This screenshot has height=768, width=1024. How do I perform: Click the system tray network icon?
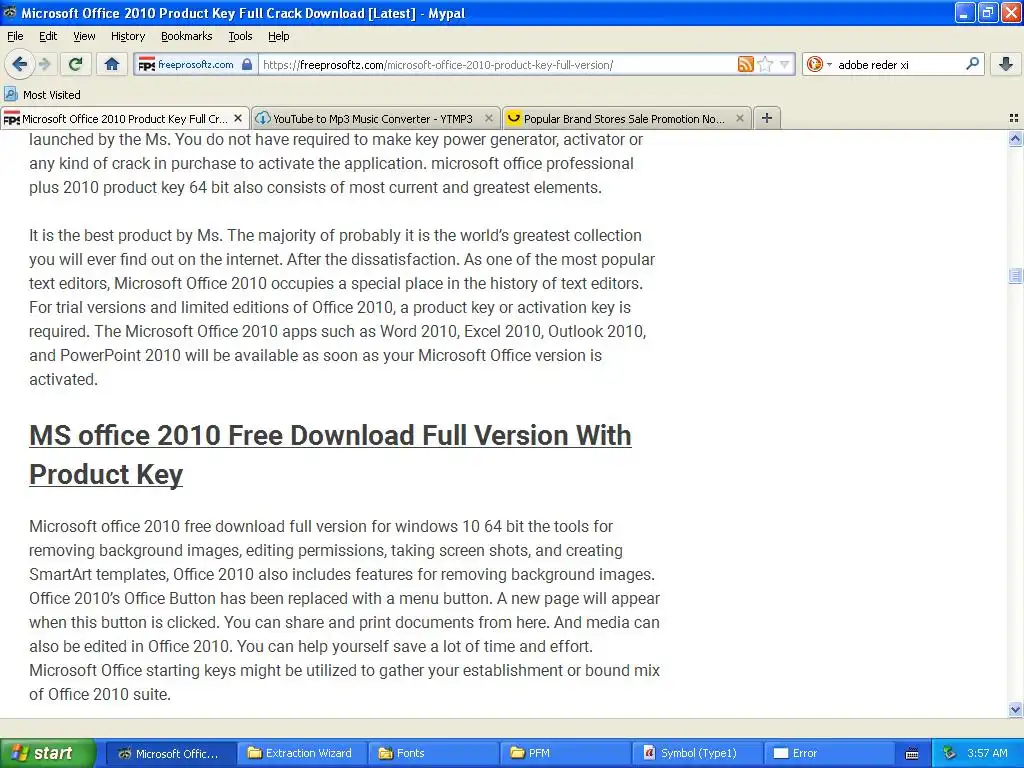click(x=949, y=753)
